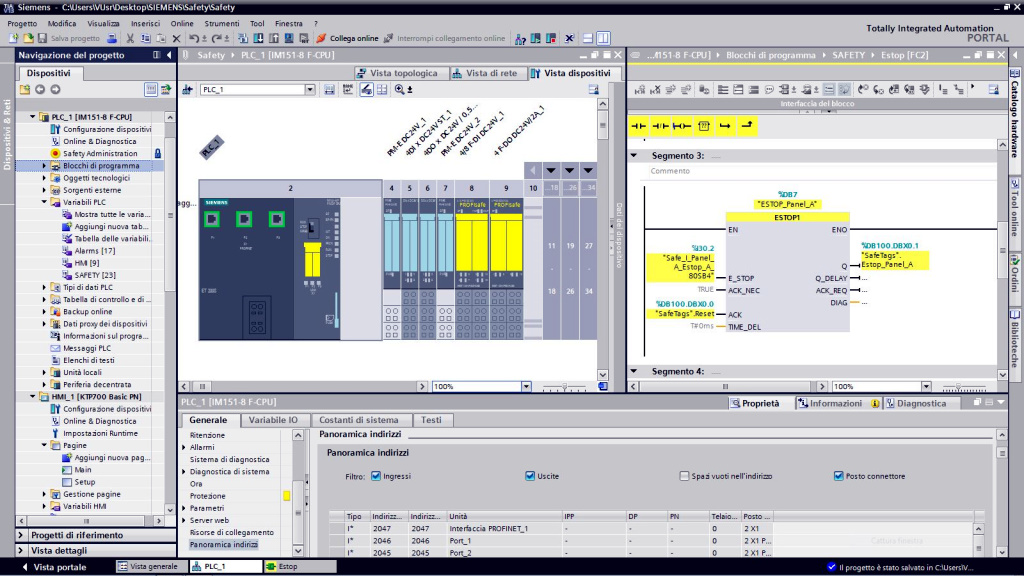Click the Salva progetto button
This screenshot has width=1024, height=576.
[69, 39]
